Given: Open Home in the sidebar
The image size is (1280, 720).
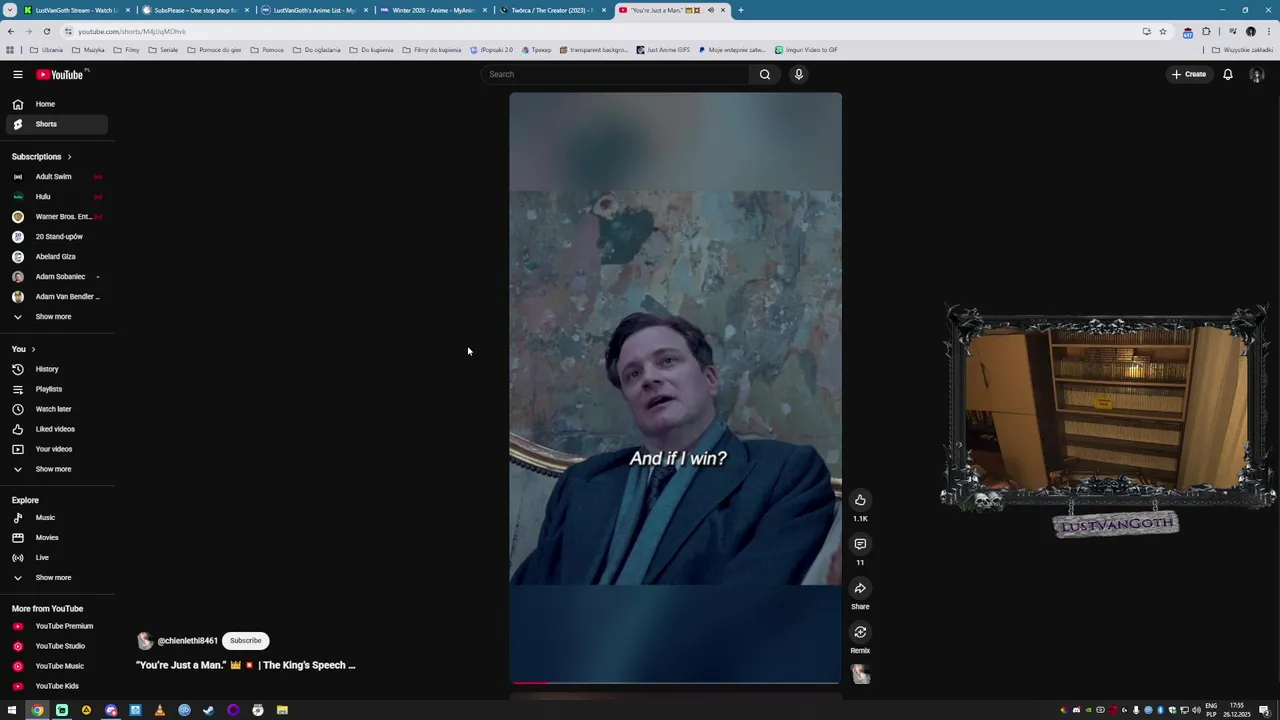Looking at the screenshot, I should 55,104.
